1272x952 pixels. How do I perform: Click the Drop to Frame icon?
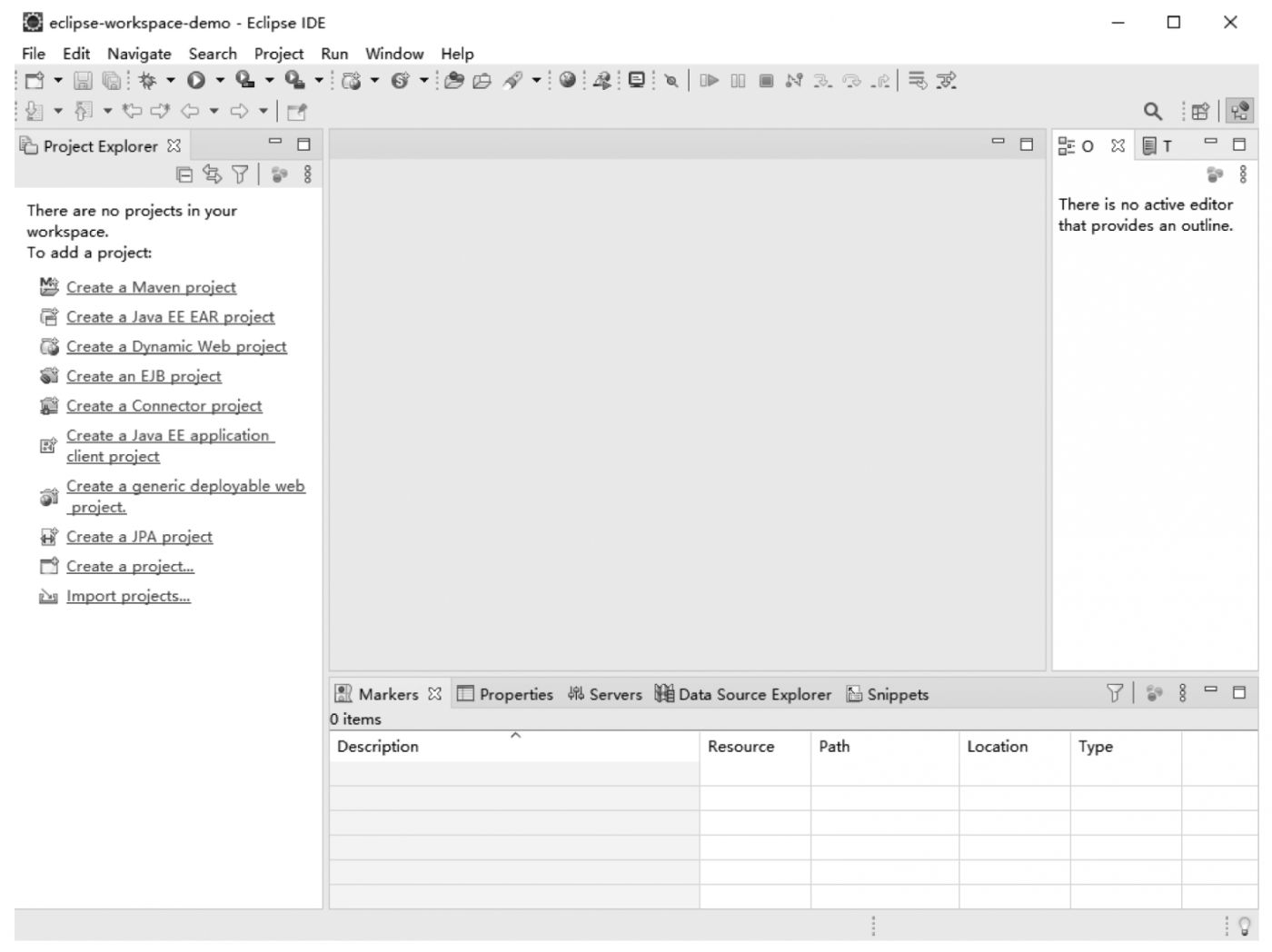click(919, 81)
